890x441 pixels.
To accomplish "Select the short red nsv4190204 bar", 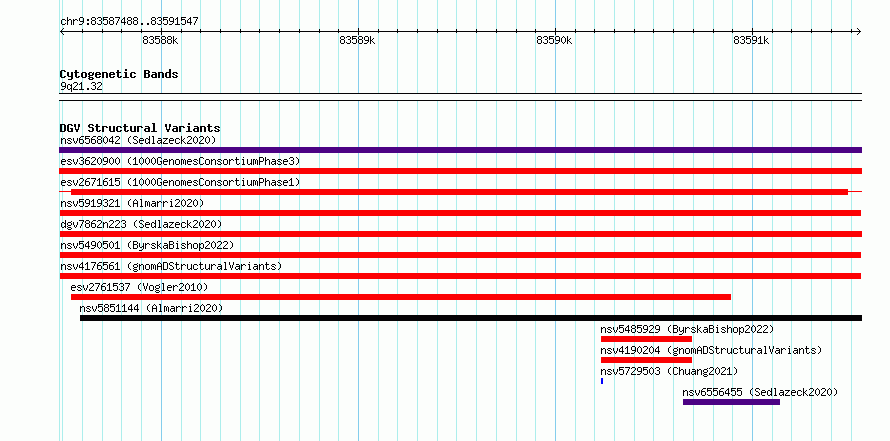I will click(x=646, y=360).
